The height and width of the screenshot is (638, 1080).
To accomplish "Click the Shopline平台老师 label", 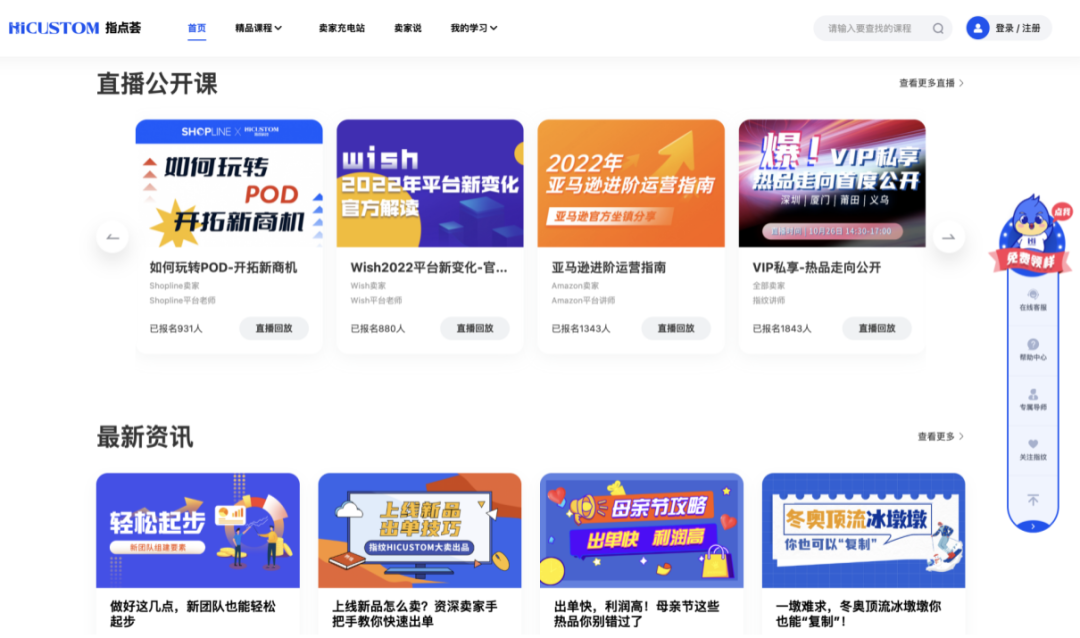I will pos(183,300).
